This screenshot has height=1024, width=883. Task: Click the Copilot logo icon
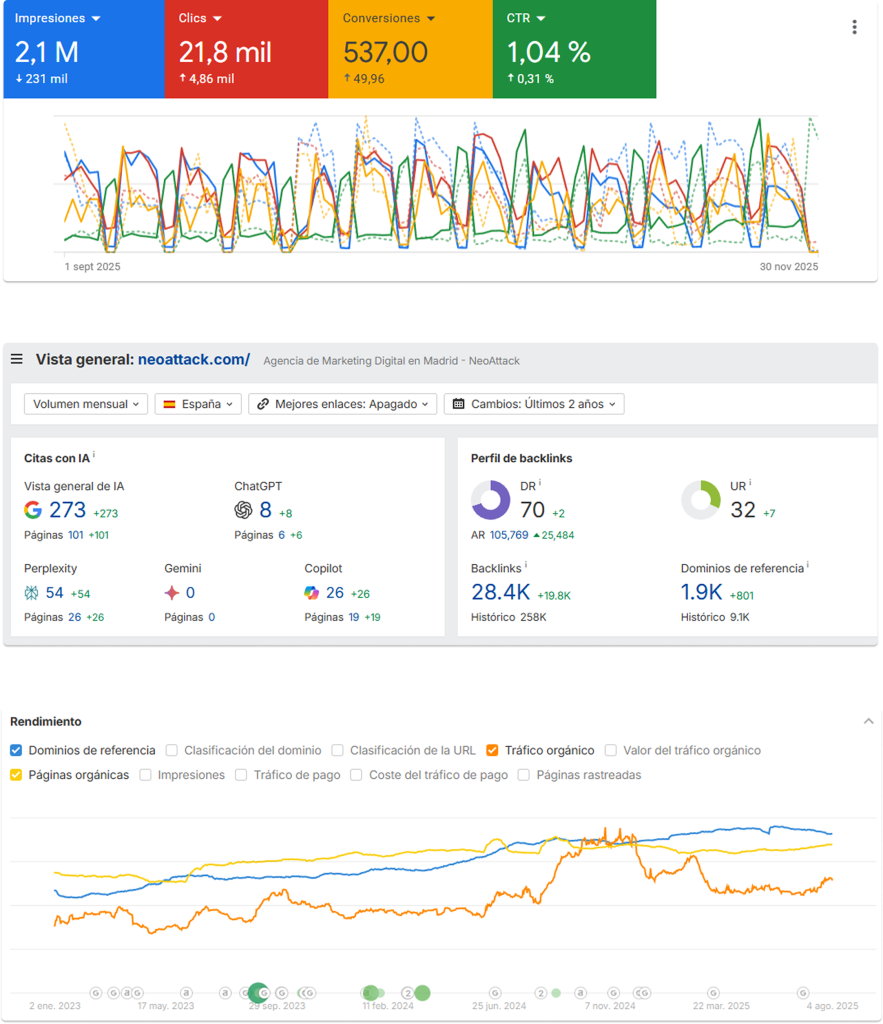coord(312,593)
